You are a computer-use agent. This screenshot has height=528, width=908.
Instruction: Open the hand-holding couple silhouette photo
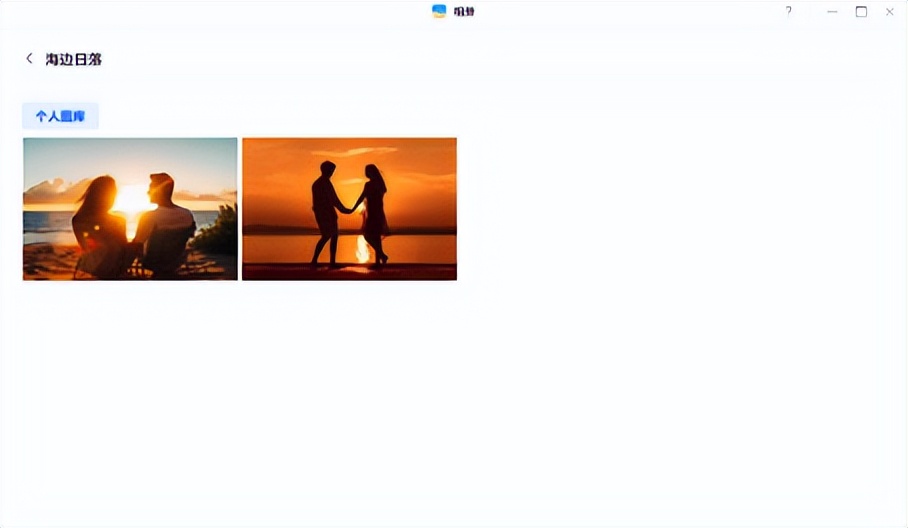pos(349,208)
